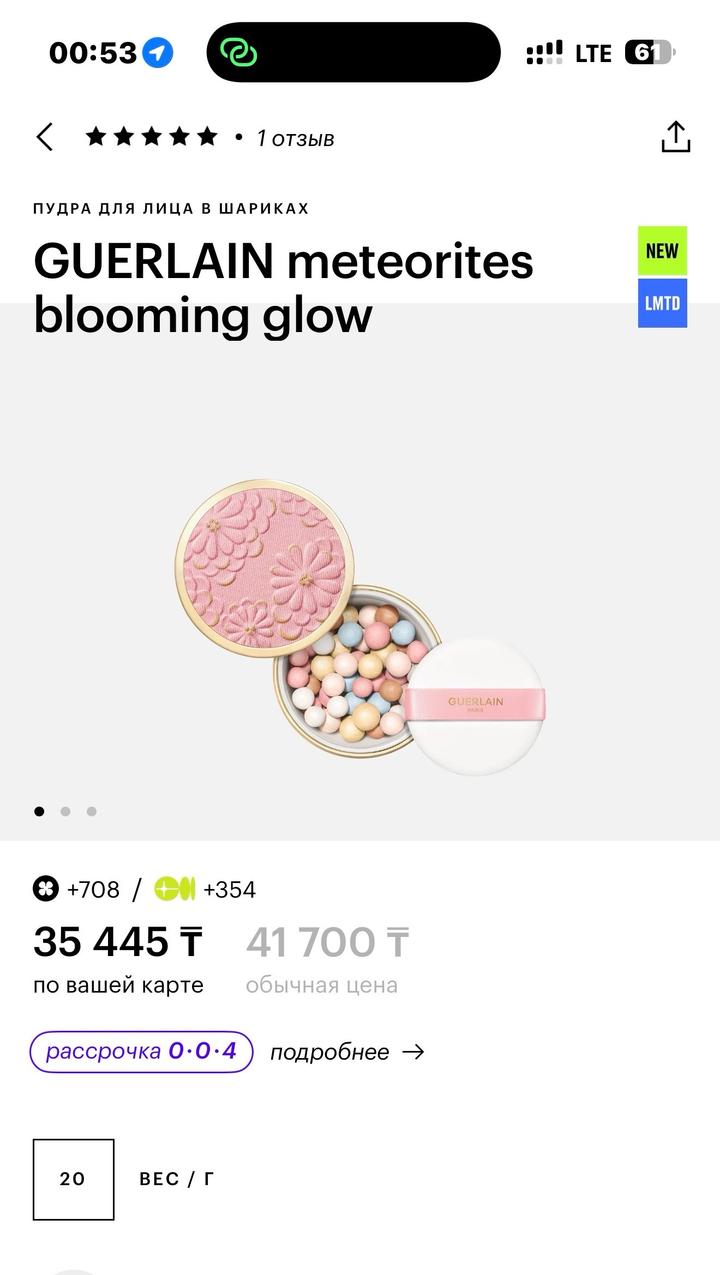
Task: Tap the share icon
Action: 676,137
